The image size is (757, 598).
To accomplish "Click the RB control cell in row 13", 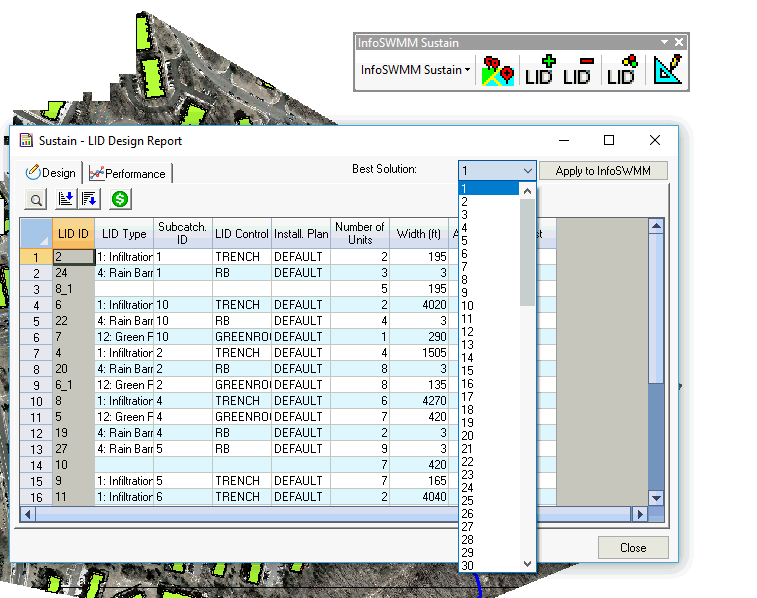I will click(x=242, y=449).
